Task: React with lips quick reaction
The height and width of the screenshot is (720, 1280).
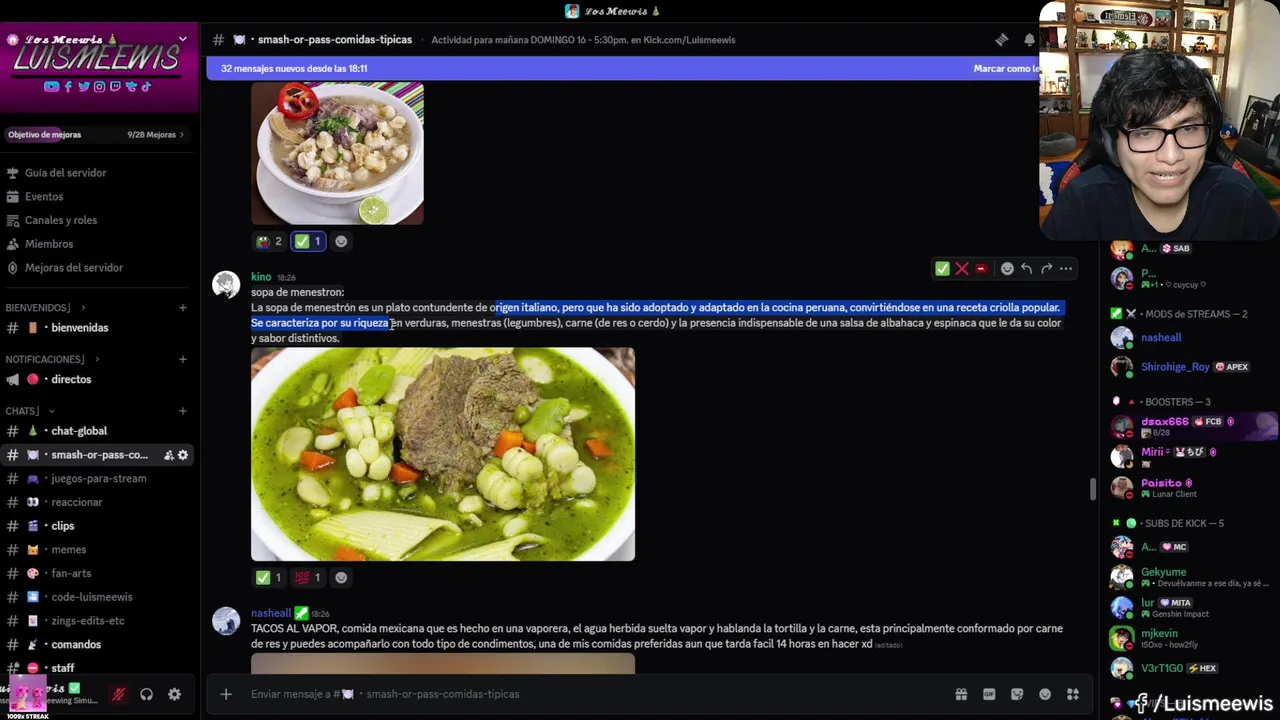Action: tap(981, 268)
